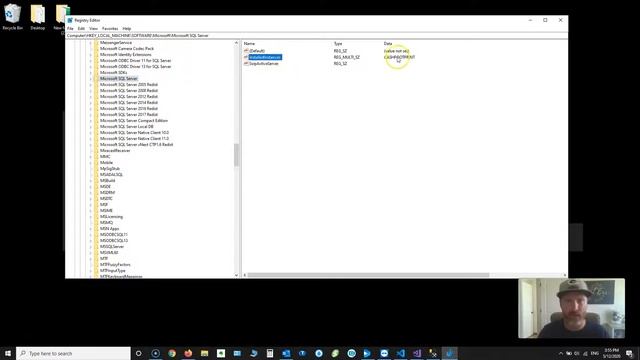Expand Microsoft SQL Server 2016 Redist arrow
The image size is (640, 360).
point(91,109)
